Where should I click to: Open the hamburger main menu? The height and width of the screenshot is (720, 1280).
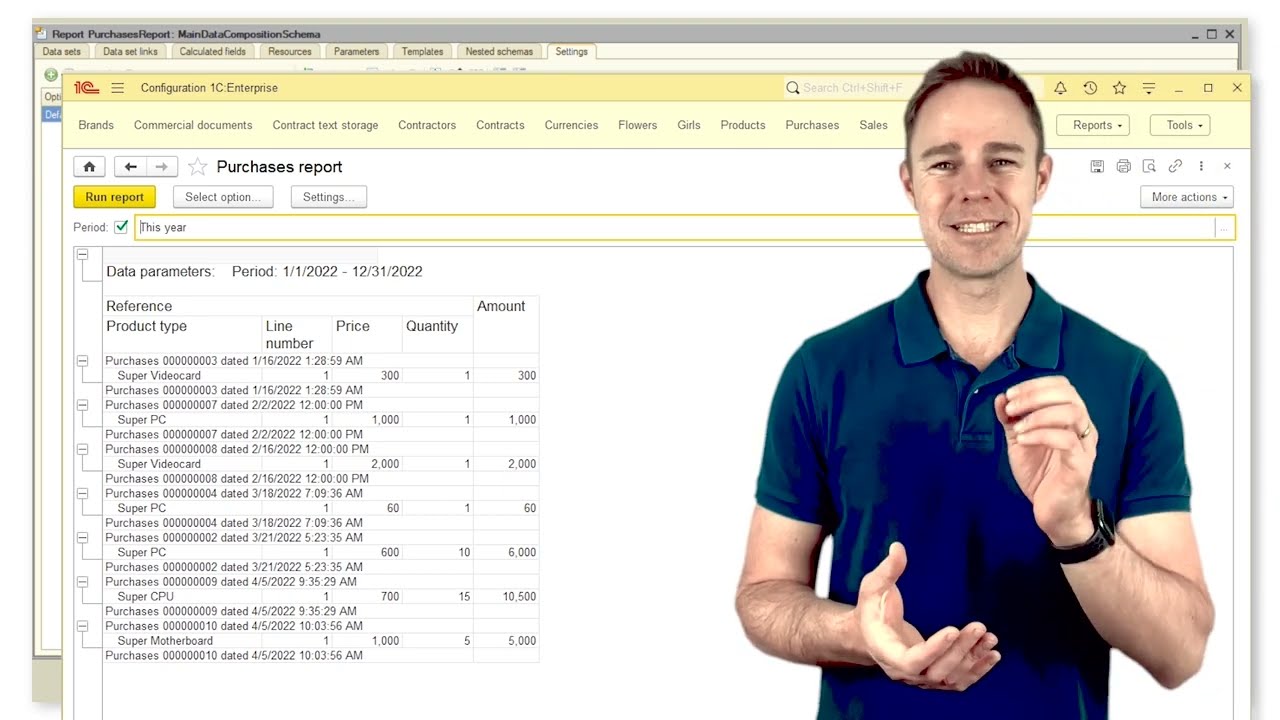pyautogui.click(x=118, y=88)
